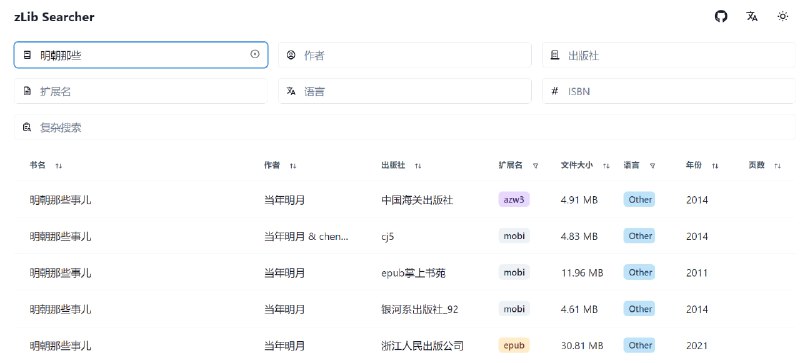
Task: Sort results by 页数 column
Action: [777, 165]
